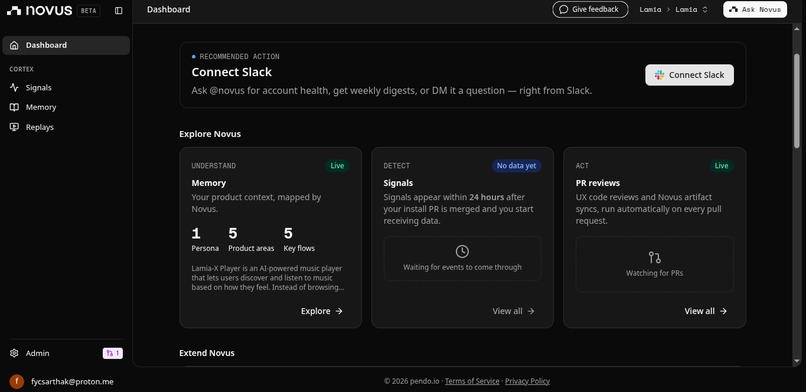Image resolution: width=806 pixels, height=392 pixels.
Task: Click Explore in the Memory card
Action: 322,311
